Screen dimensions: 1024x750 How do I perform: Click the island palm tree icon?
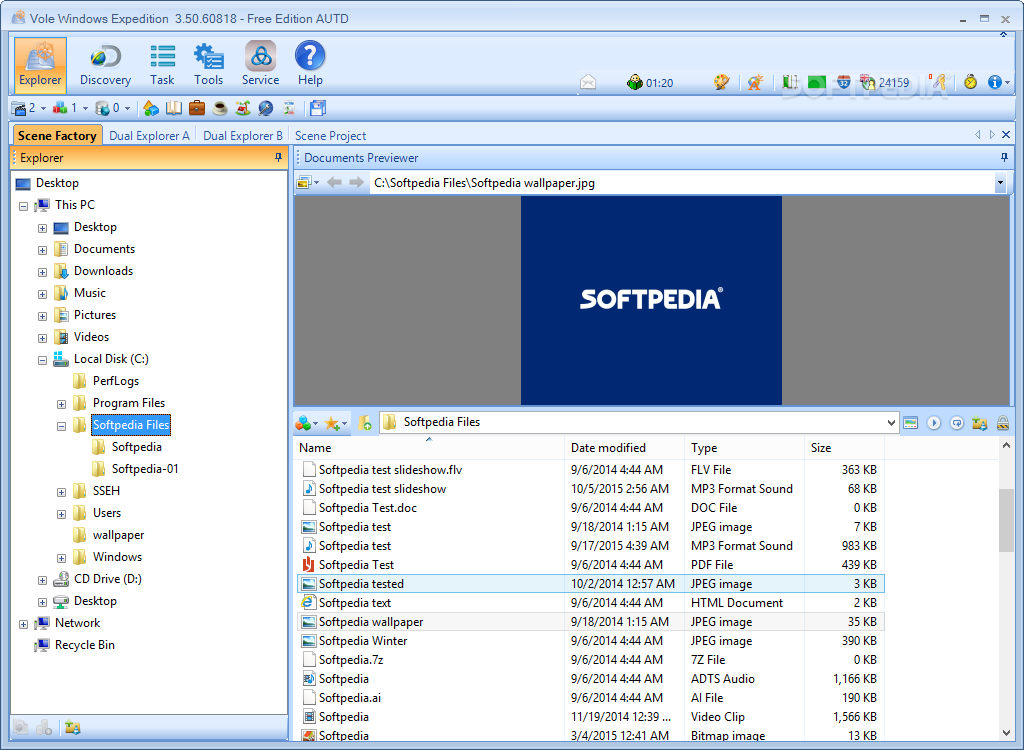click(243, 108)
